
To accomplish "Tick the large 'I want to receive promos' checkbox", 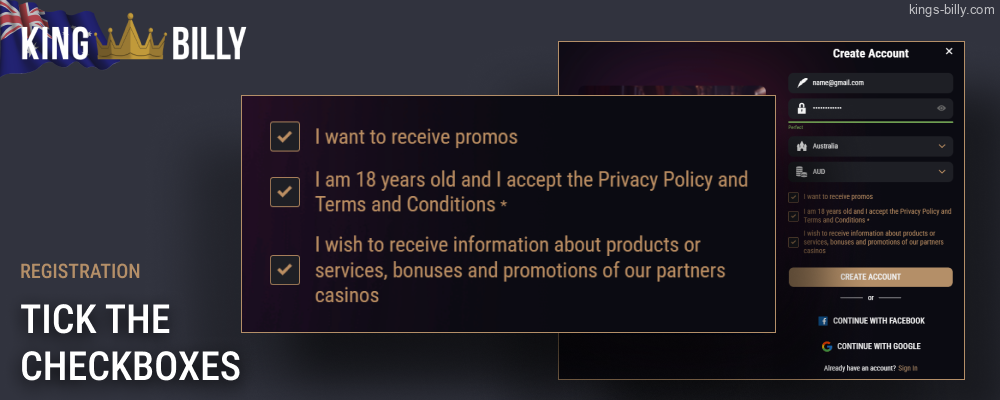I will tap(285, 136).
